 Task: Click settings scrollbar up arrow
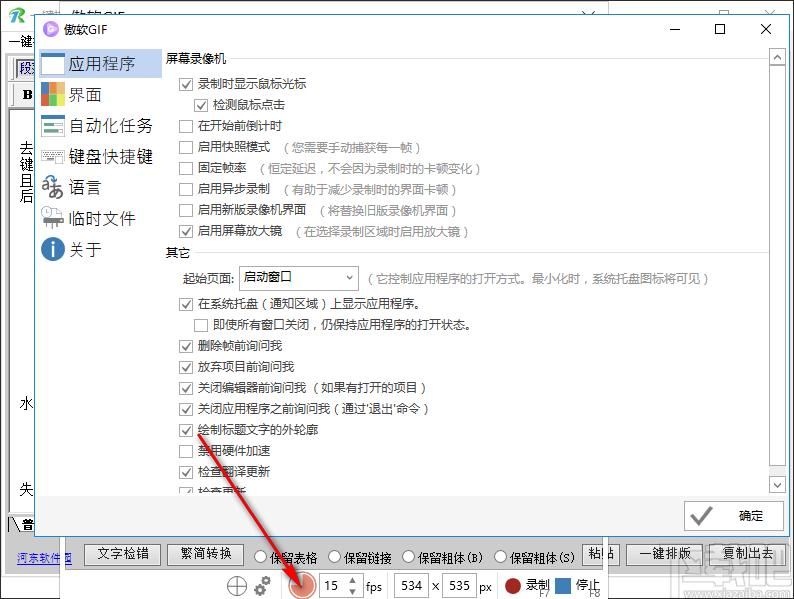coord(777,57)
